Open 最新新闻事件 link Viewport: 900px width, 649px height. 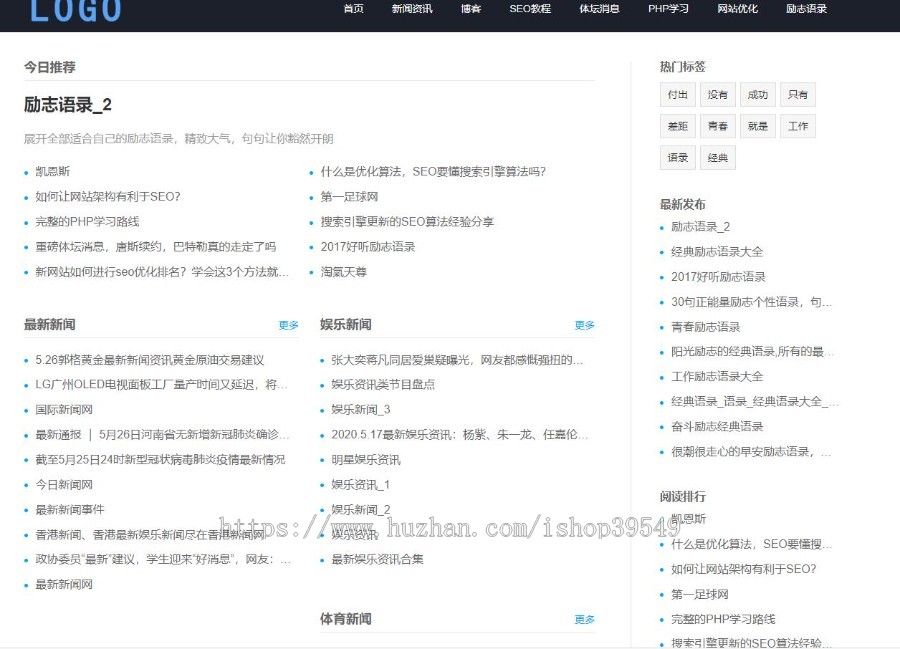pos(69,510)
